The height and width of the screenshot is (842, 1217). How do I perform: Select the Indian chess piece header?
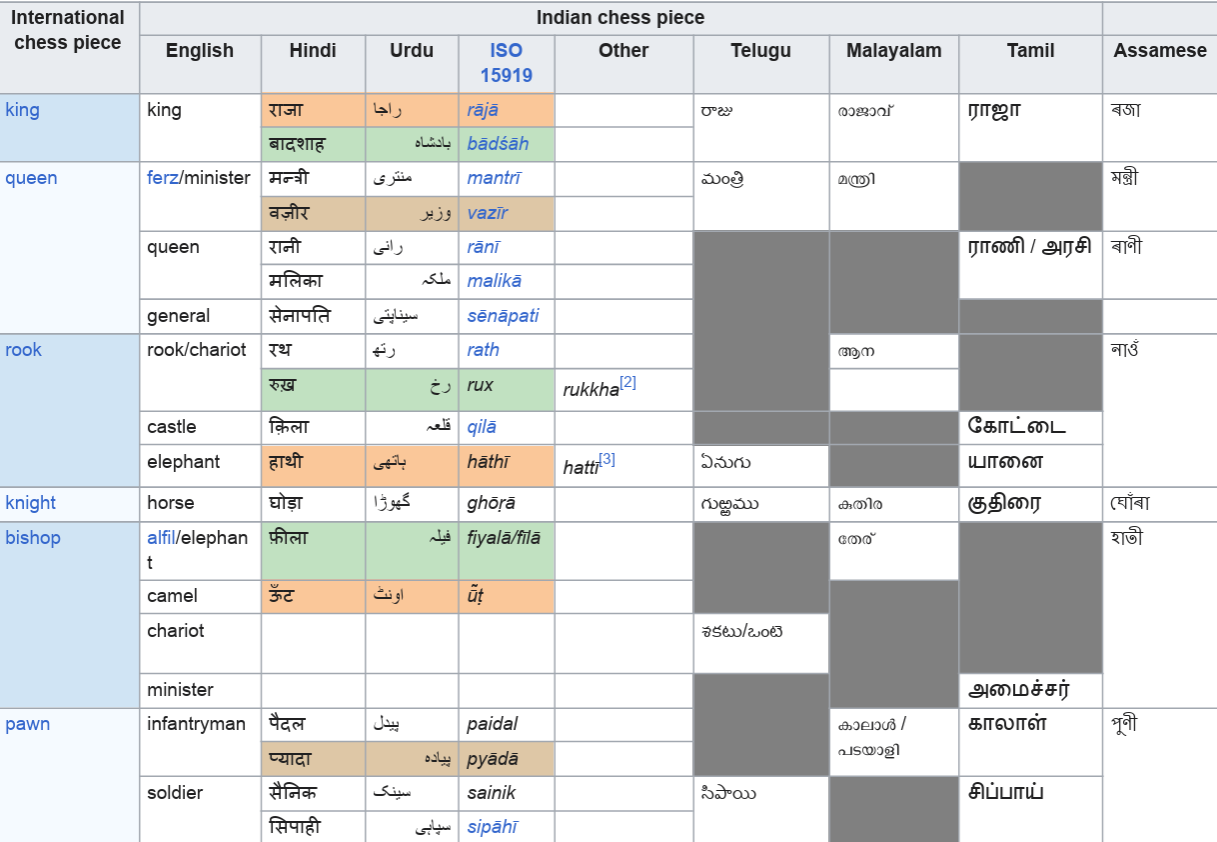(x=620, y=18)
